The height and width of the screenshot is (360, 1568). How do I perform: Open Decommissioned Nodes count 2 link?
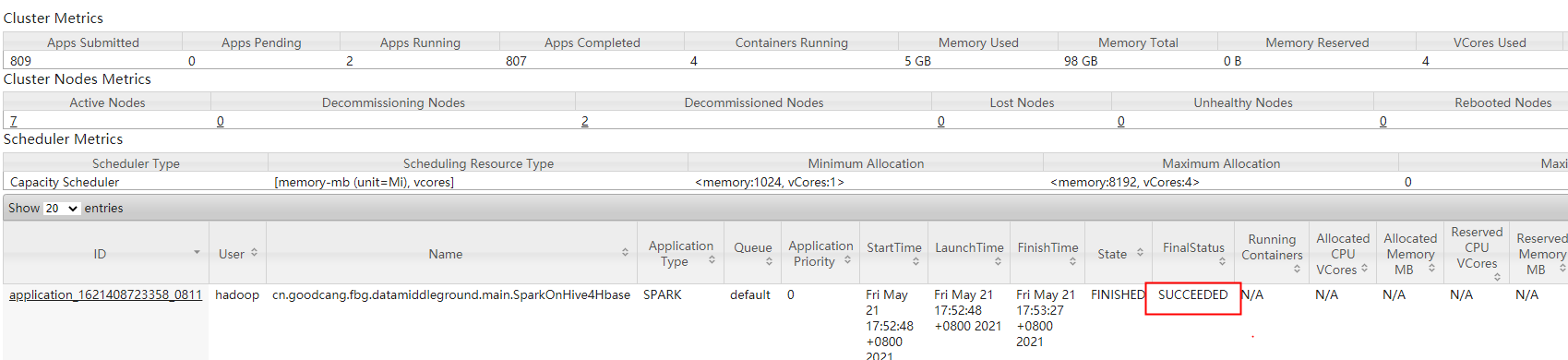584,121
